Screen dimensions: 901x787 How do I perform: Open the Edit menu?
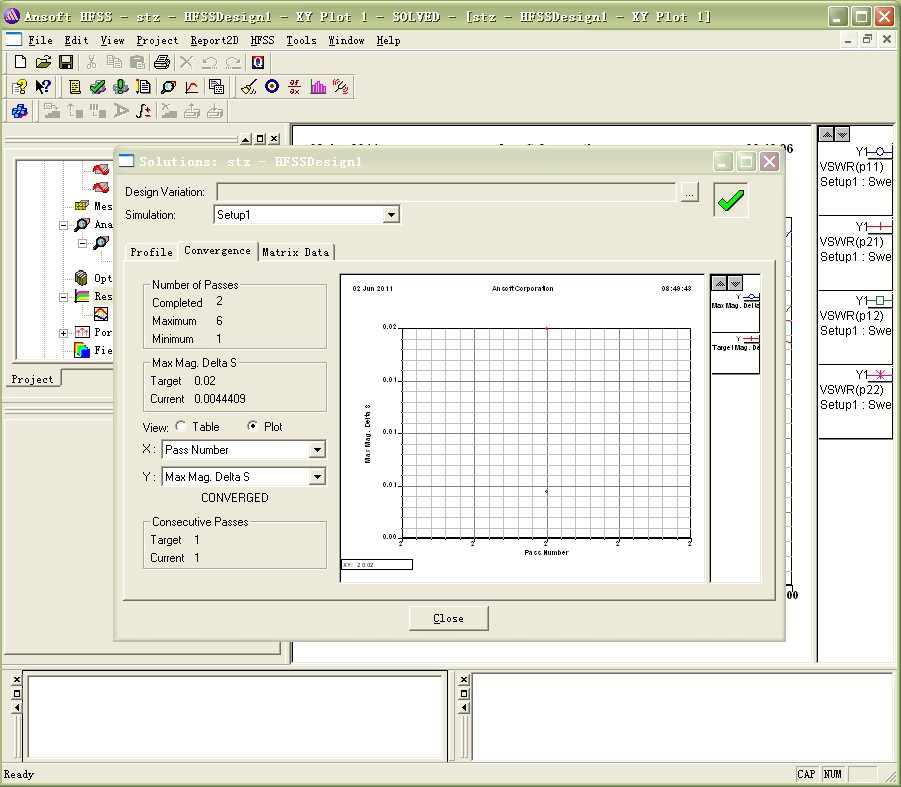pyautogui.click(x=76, y=41)
